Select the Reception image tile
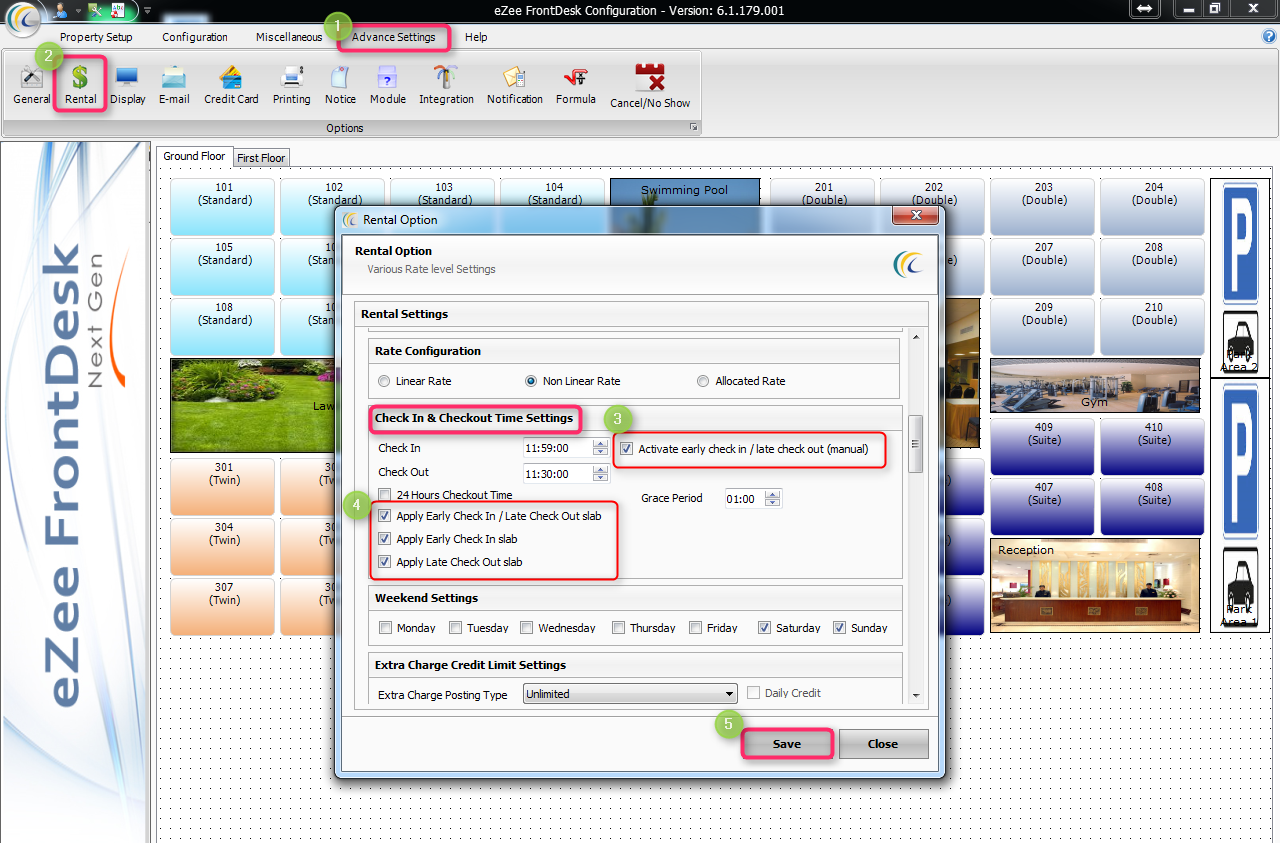 [x=1095, y=586]
